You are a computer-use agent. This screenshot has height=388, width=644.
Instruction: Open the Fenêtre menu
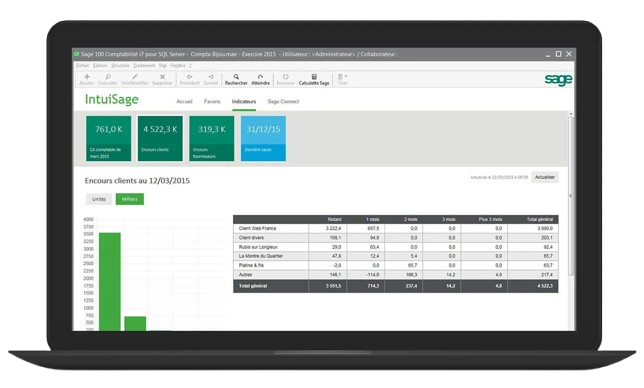[178, 66]
